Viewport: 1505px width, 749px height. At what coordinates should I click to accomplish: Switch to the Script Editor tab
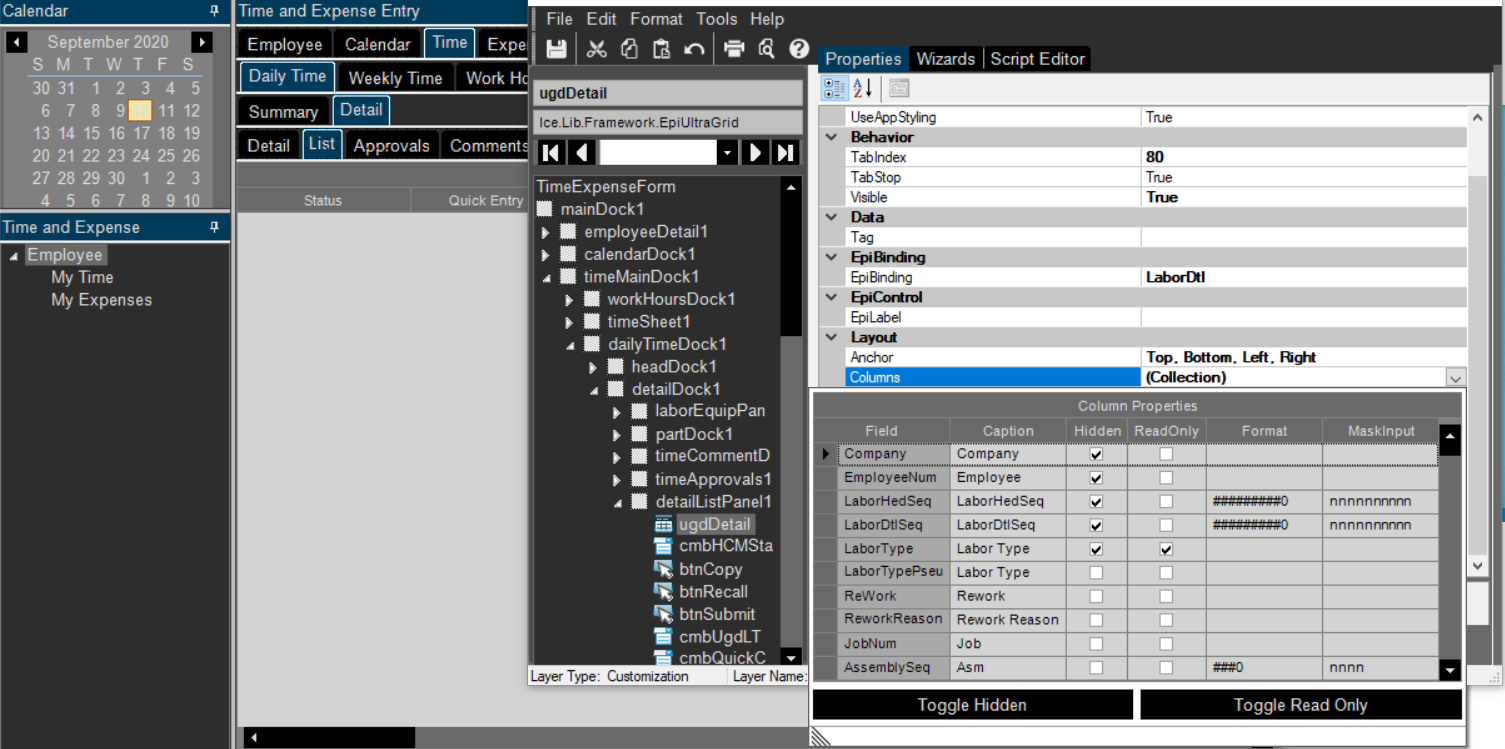(1037, 59)
